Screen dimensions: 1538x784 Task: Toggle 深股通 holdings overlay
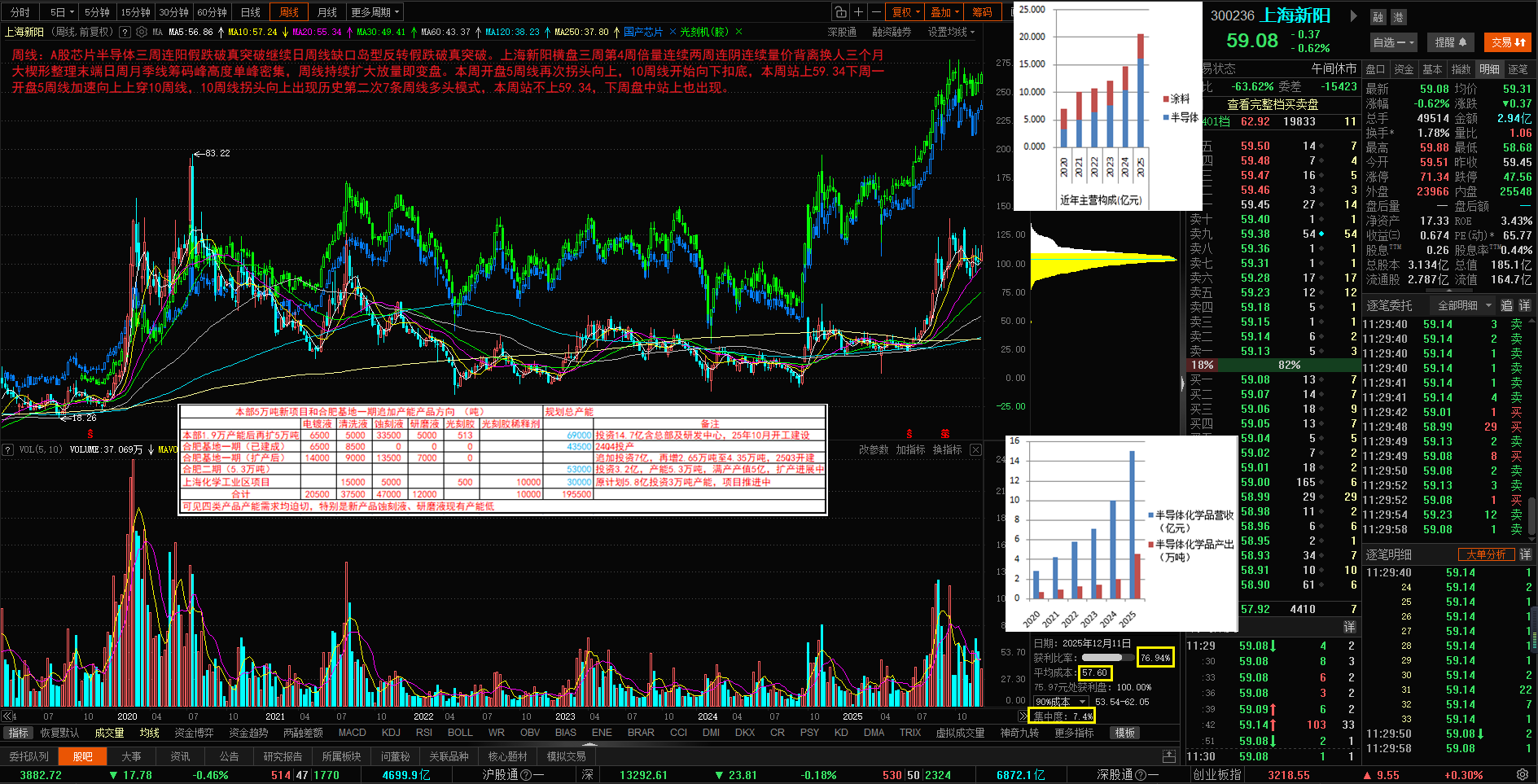842,33
